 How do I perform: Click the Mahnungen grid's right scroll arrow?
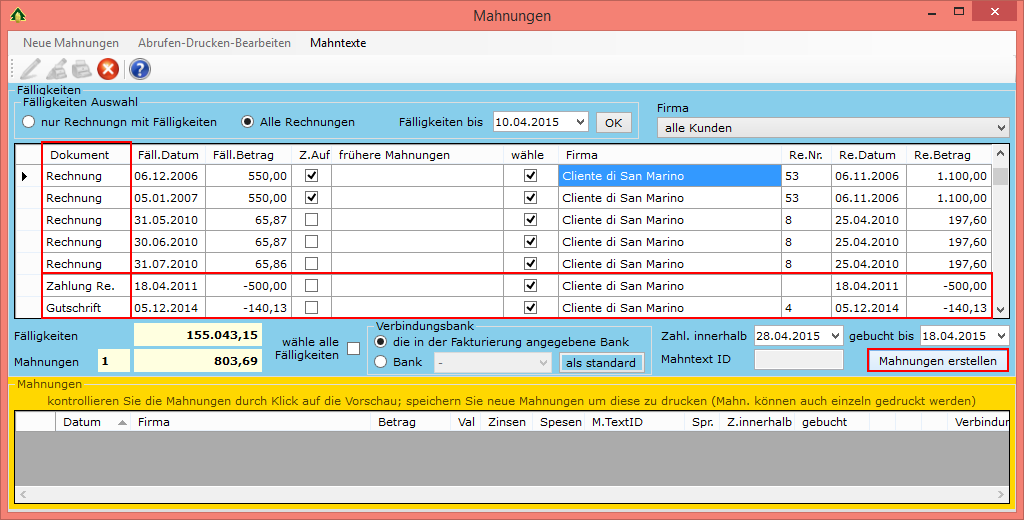coord(1002,495)
